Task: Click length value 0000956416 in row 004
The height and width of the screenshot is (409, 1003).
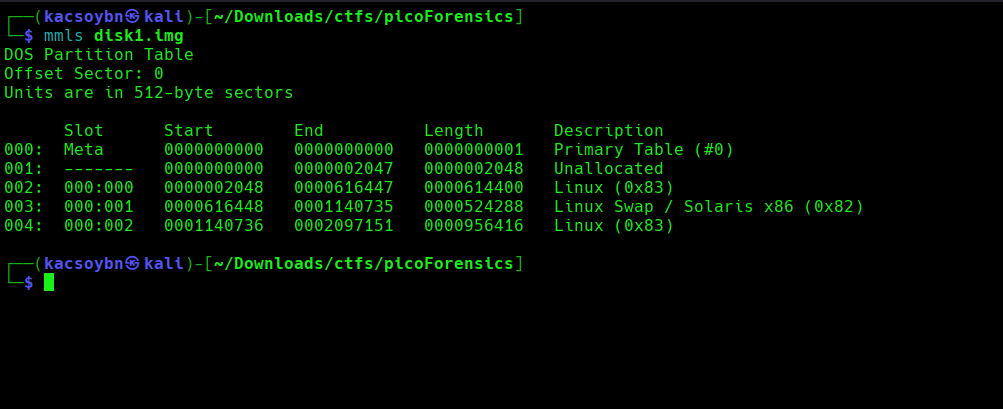Action: 474,226
